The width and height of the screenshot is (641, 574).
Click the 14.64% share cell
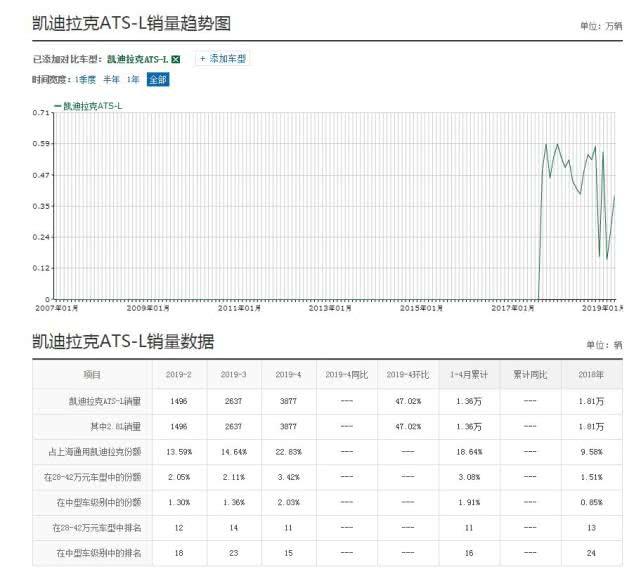tap(234, 452)
